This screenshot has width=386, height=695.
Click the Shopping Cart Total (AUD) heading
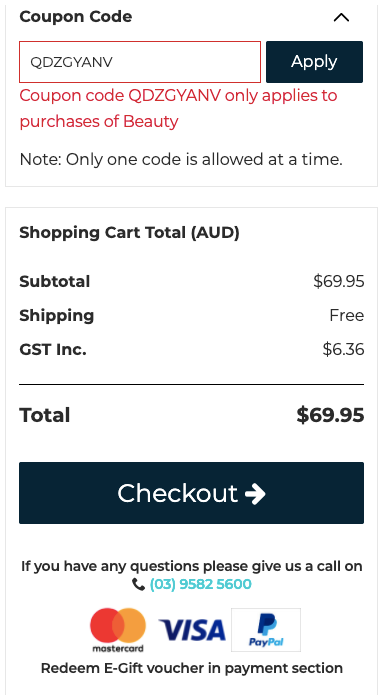(x=129, y=232)
